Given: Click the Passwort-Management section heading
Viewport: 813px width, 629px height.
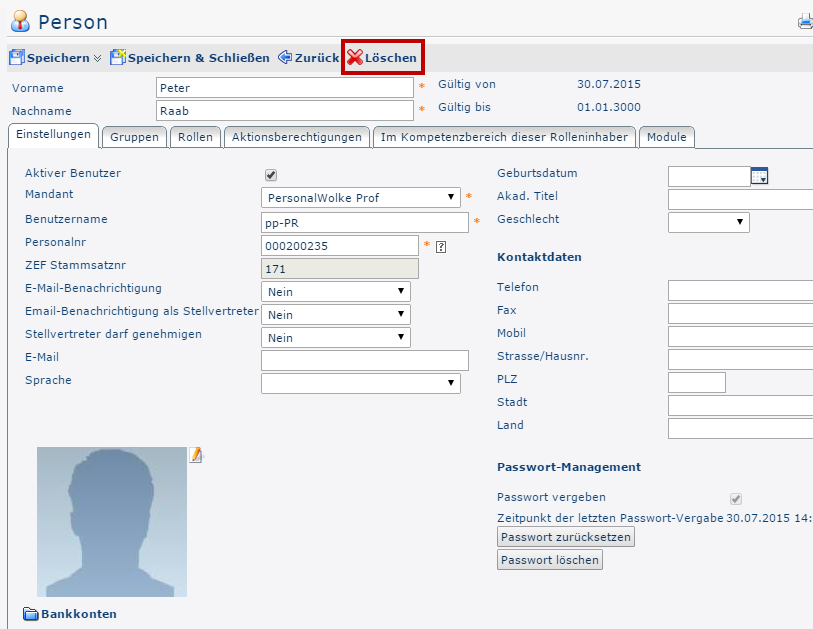Looking at the screenshot, I should pos(569,467).
